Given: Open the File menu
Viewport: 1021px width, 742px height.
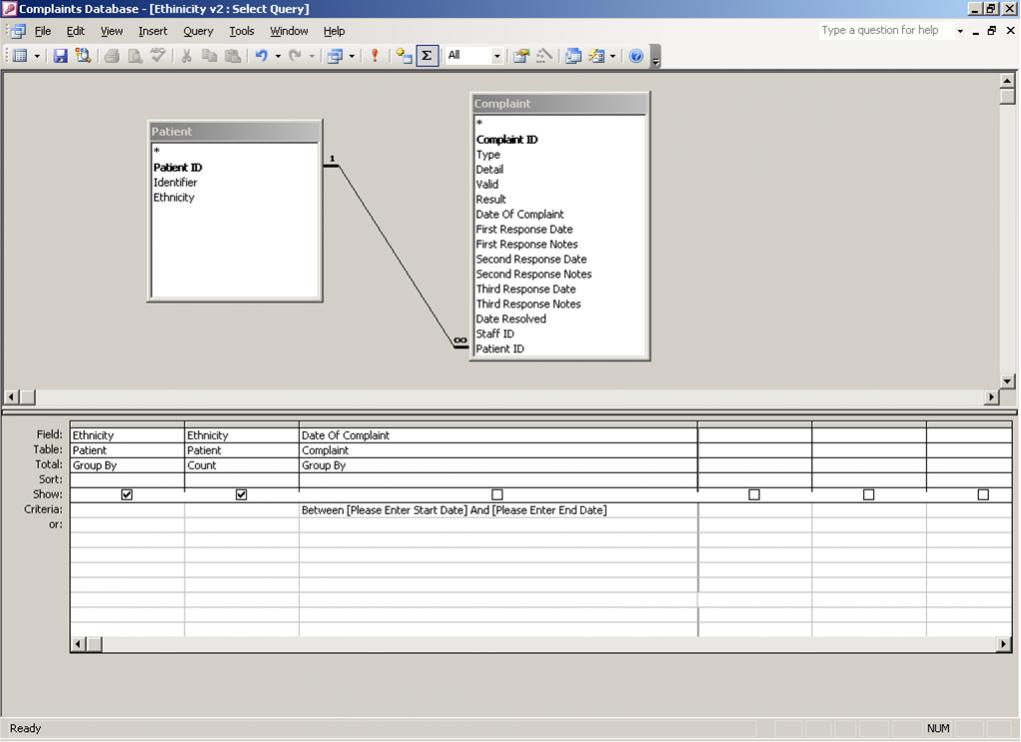Looking at the screenshot, I should 42,31.
